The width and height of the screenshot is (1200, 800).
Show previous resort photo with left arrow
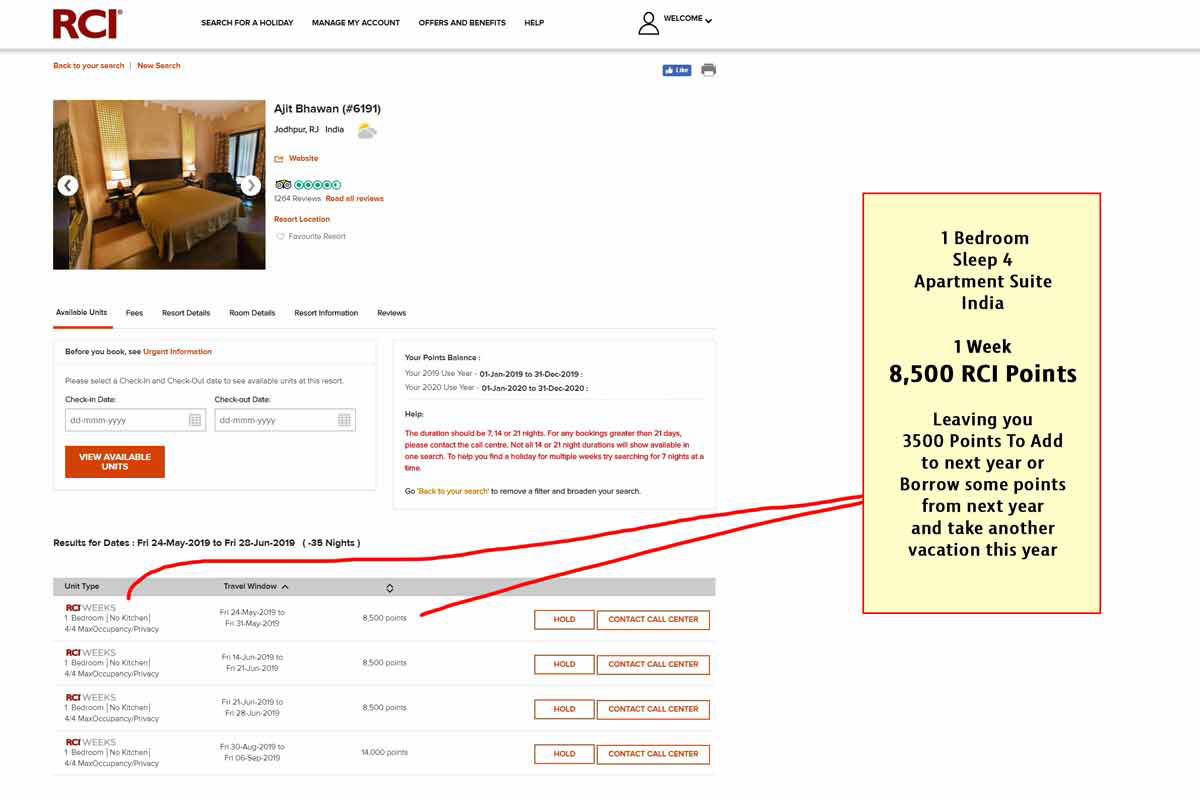(x=68, y=185)
